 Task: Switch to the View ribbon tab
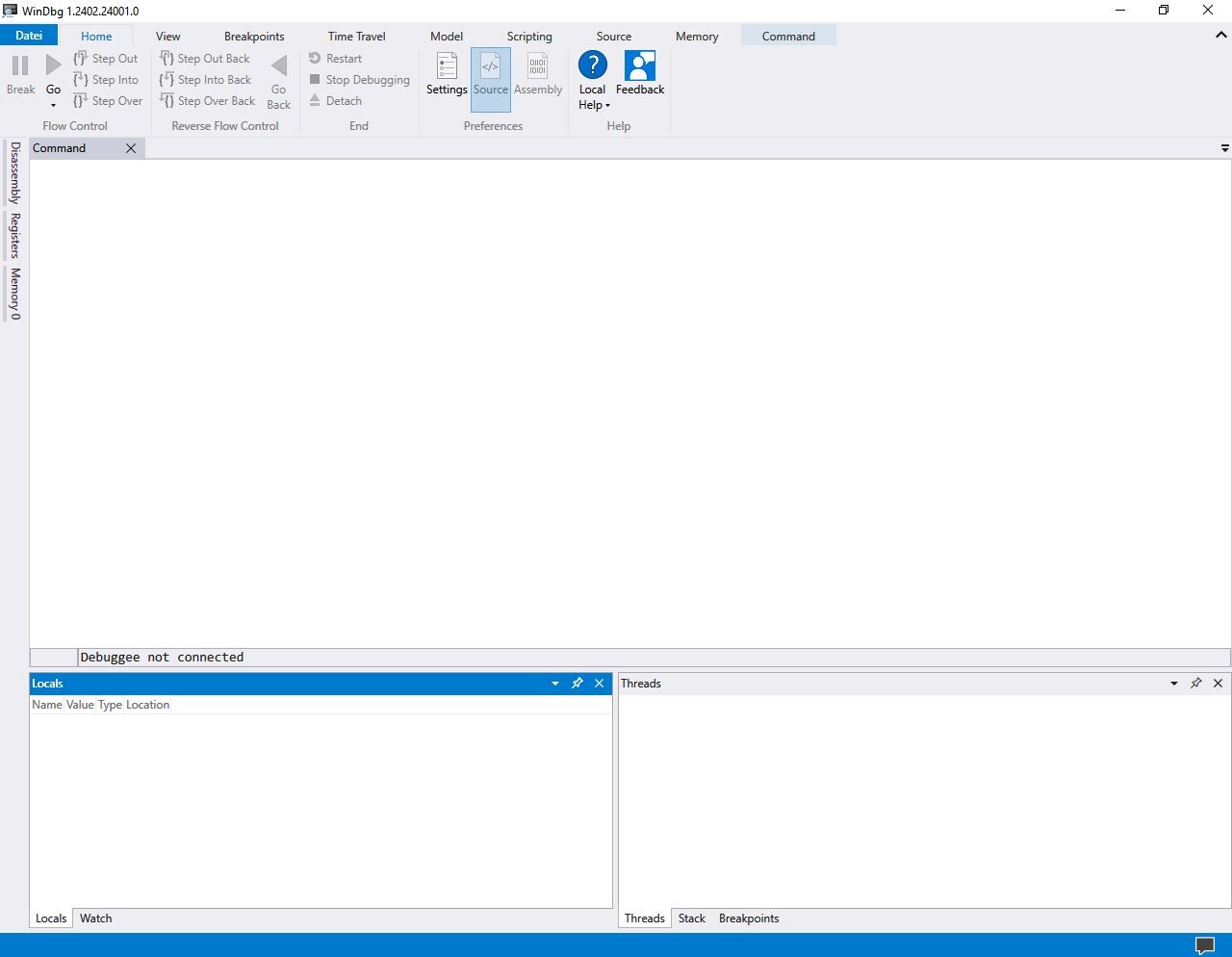point(168,37)
